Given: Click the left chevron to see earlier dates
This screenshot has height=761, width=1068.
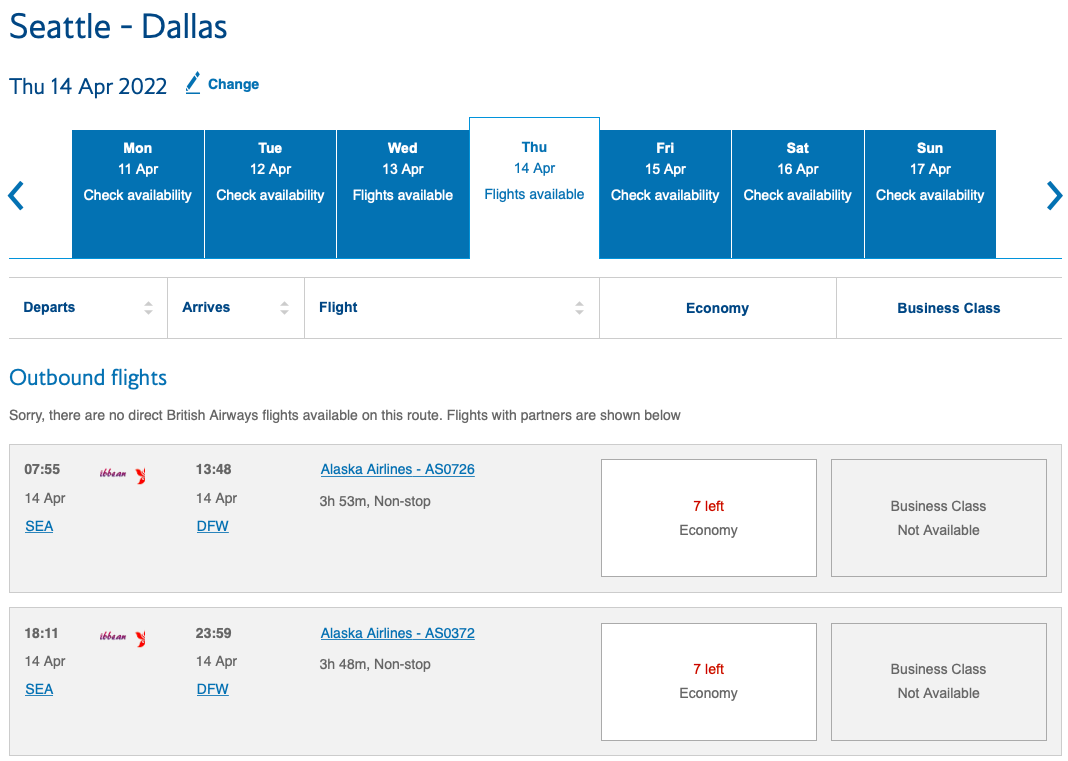Looking at the screenshot, I should 15,196.
